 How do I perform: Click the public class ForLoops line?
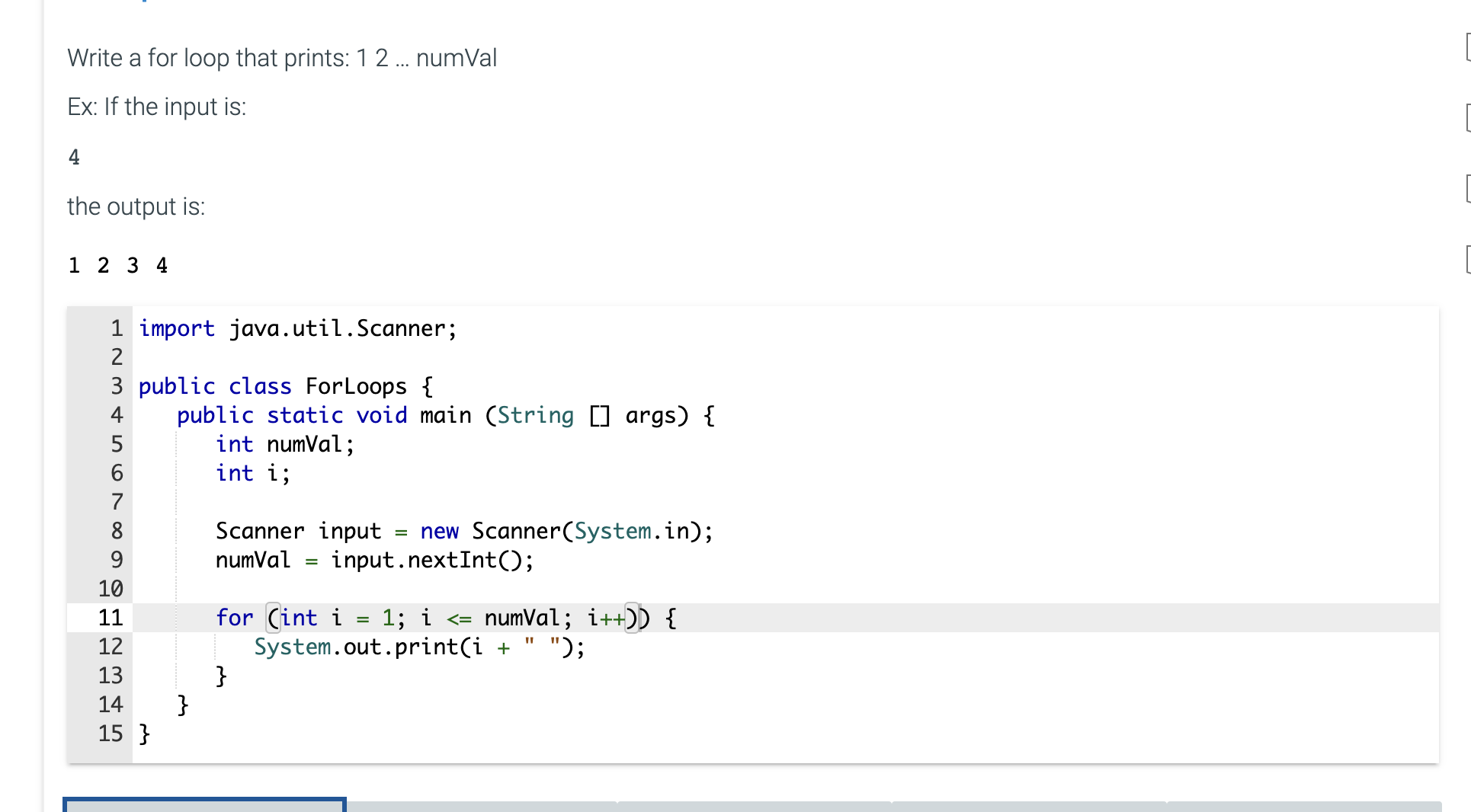point(286,386)
